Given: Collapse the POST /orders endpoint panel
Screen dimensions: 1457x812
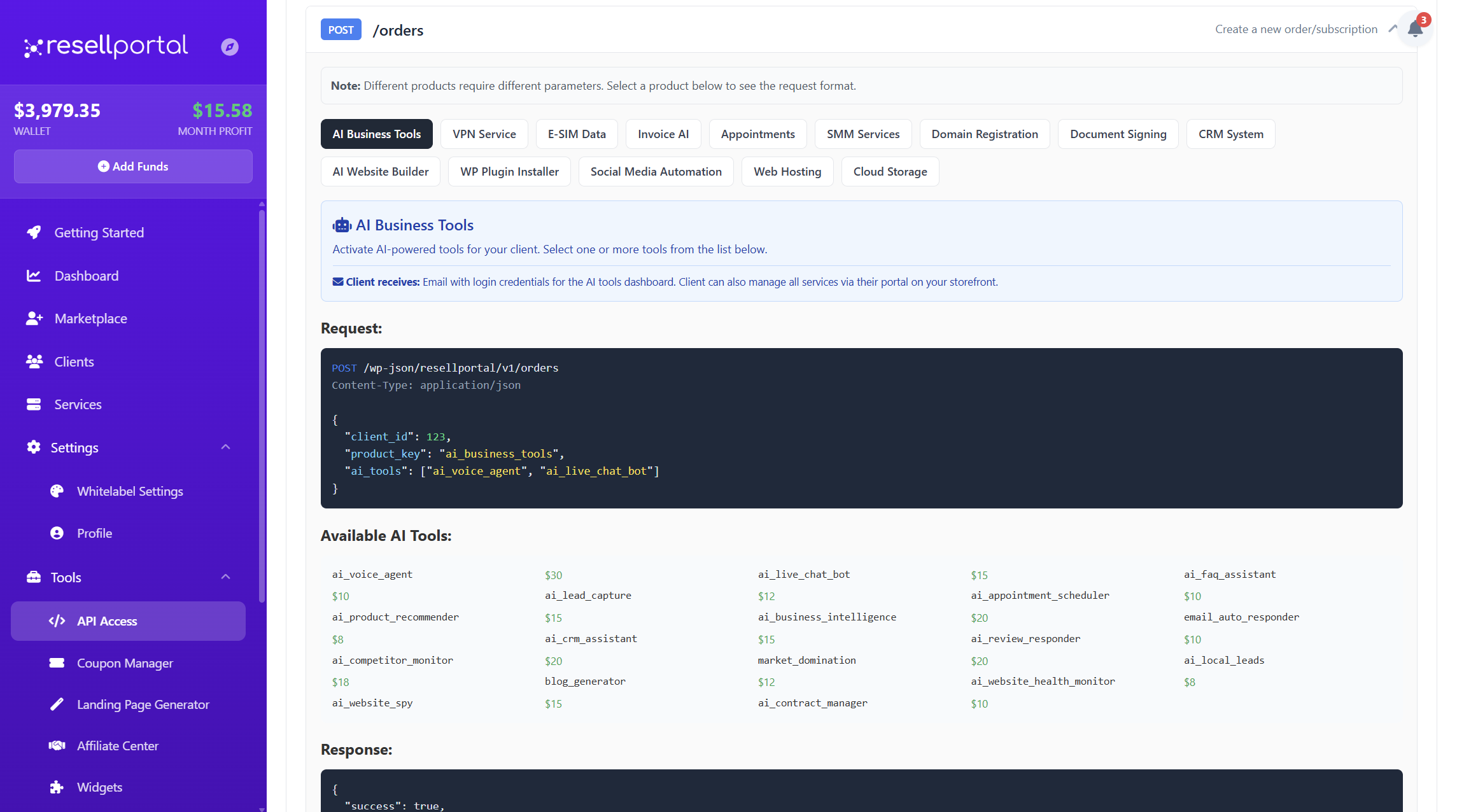Looking at the screenshot, I should [1392, 29].
